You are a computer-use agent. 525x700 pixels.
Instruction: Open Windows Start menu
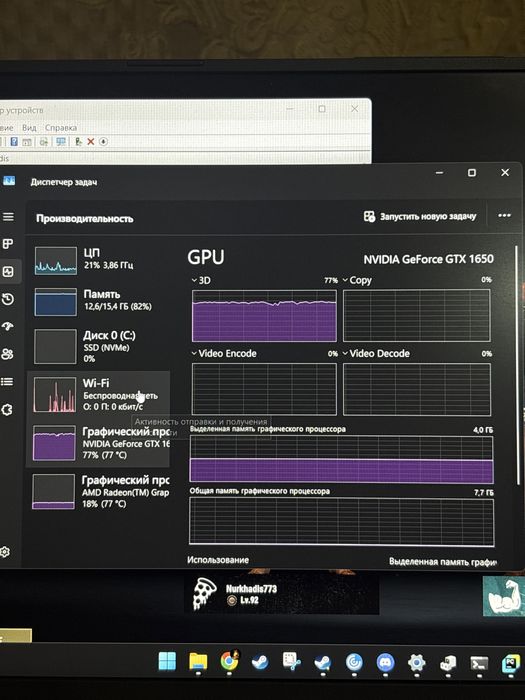167,661
